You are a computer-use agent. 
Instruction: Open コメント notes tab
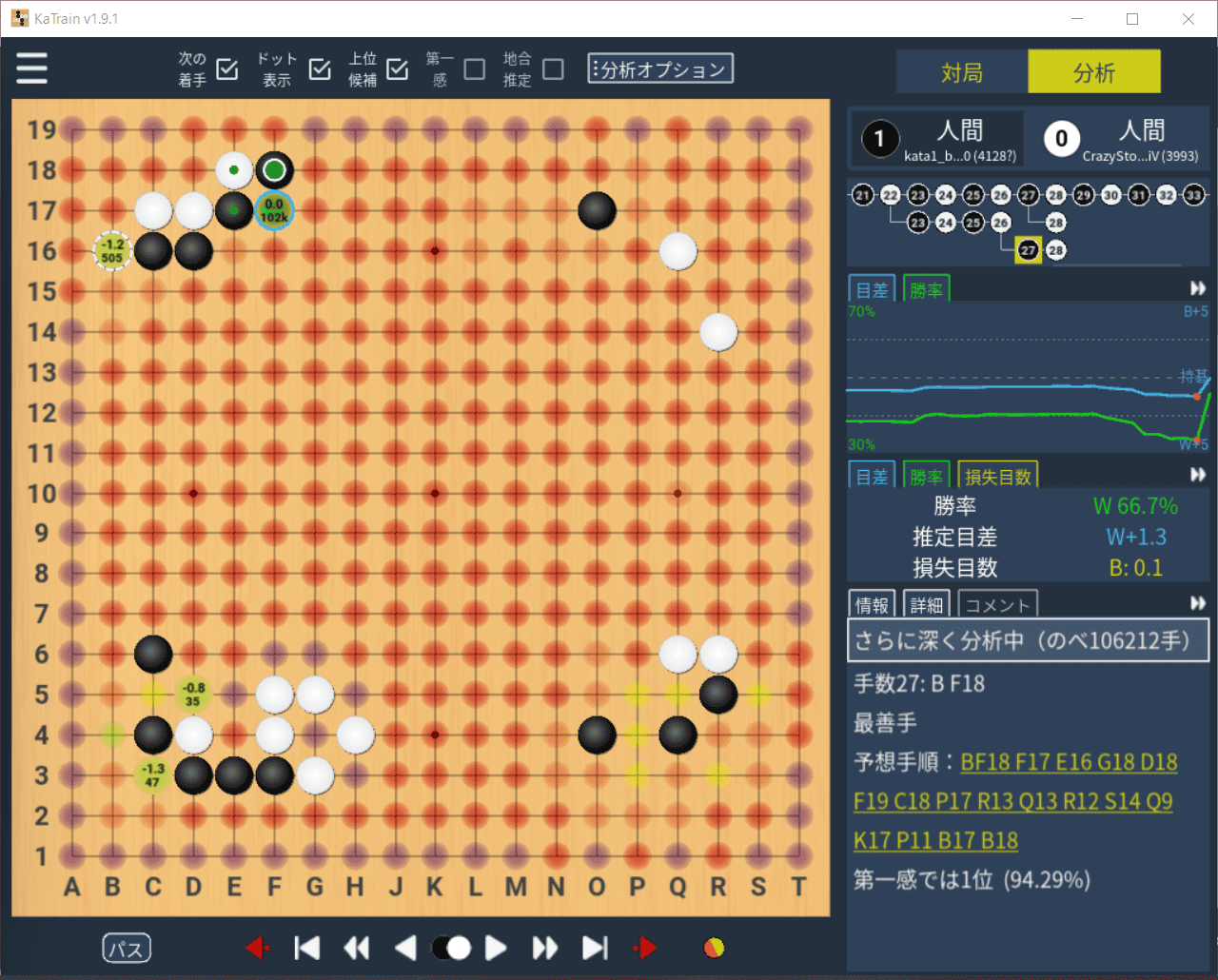click(x=997, y=604)
